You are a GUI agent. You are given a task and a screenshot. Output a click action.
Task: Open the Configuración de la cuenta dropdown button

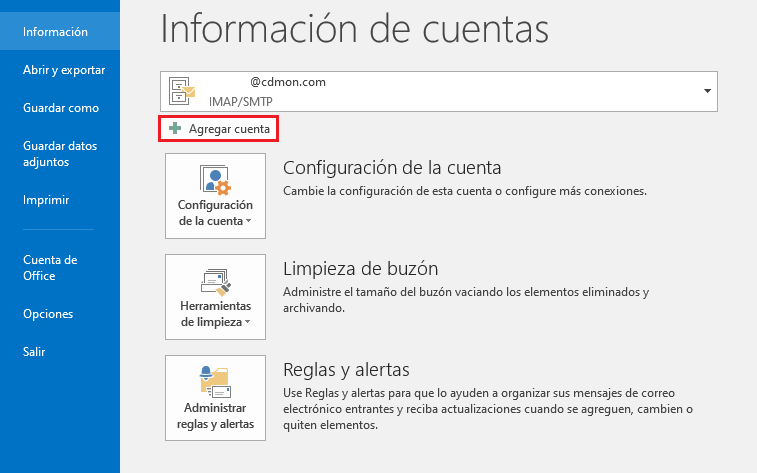pos(215,213)
